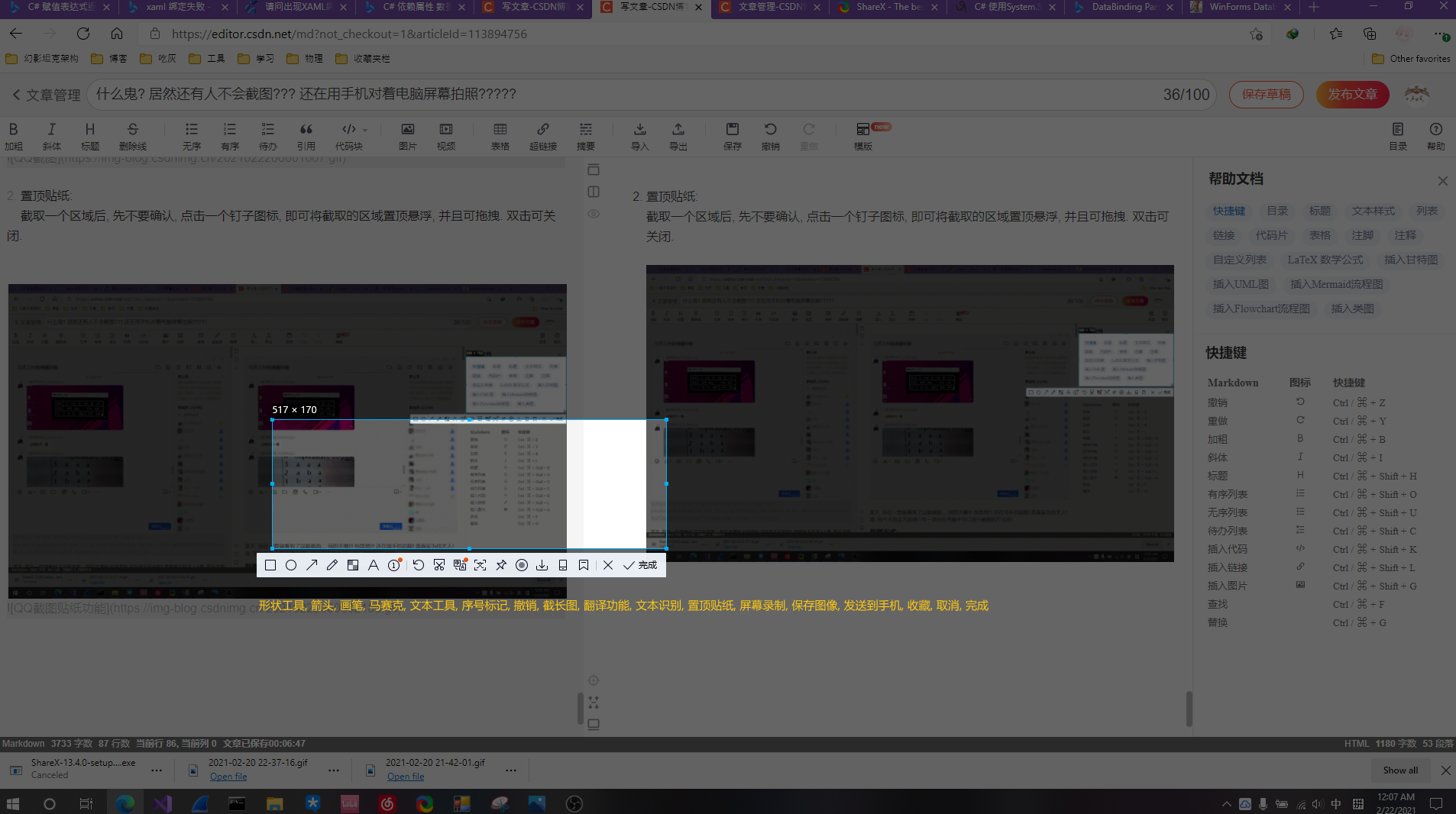Click the translate icon in screenshot toolbar
The width and height of the screenshot is (1456, 814).
[x=460, y=565]
